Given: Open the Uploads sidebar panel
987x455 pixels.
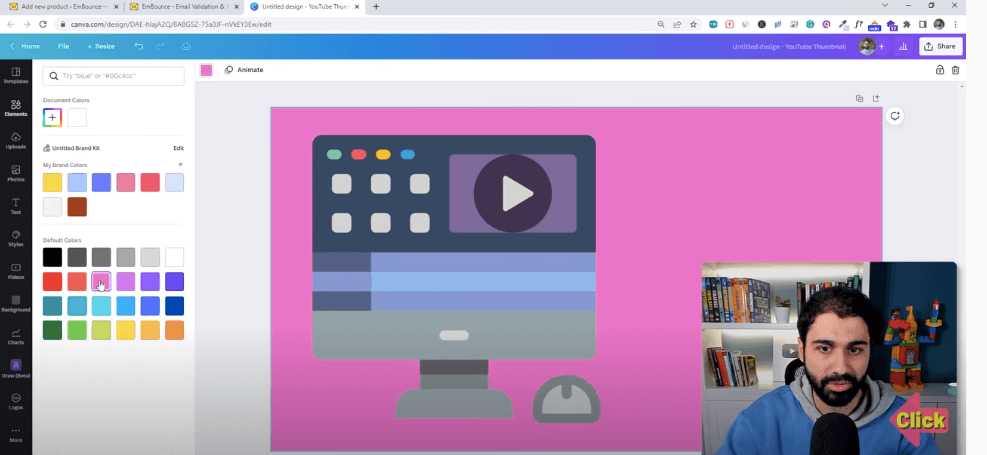Looking at the screenshot, I should [16, 141].
